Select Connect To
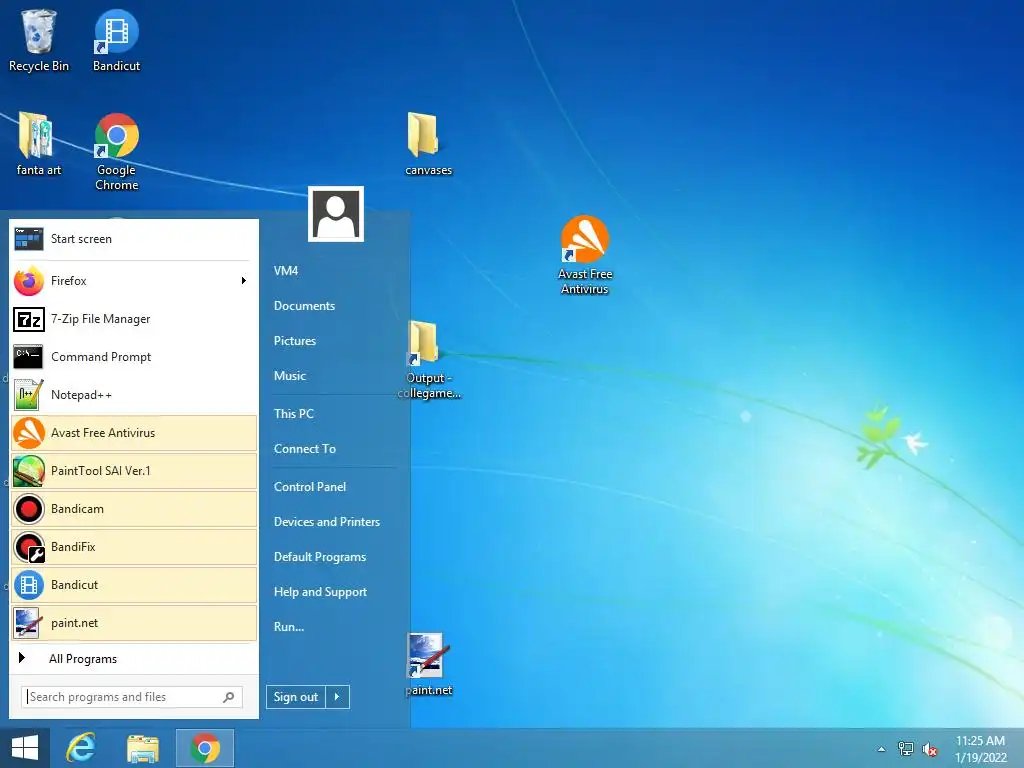1024x768 pixels. click(x=305, y=449)
